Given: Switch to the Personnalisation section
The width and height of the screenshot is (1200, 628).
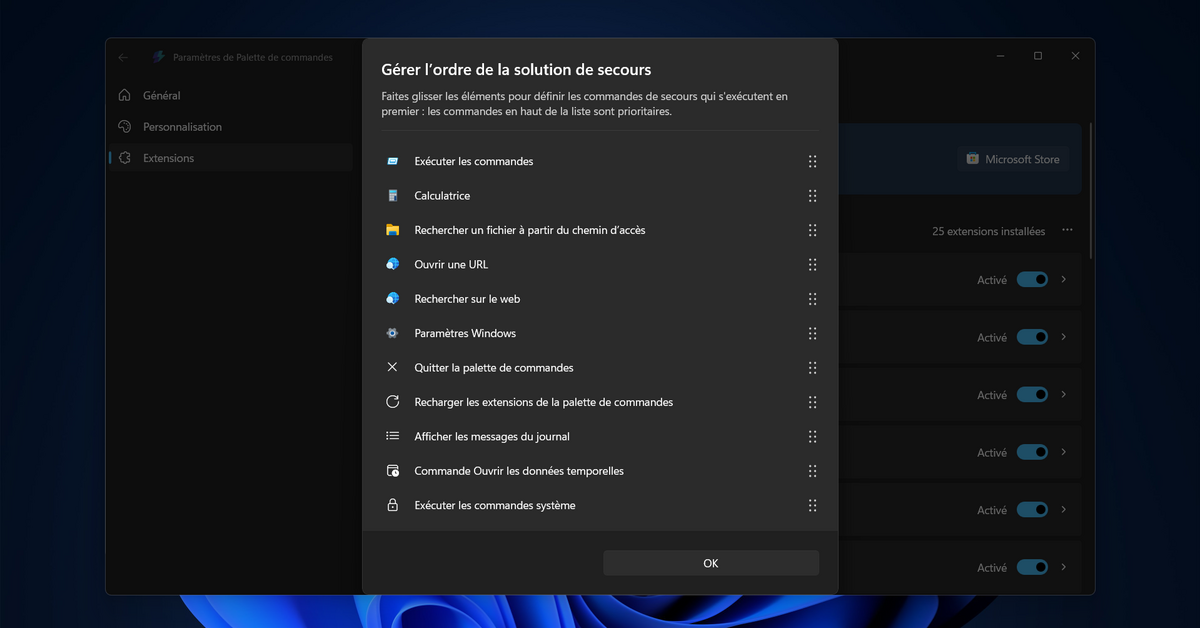Looking at the screenshot, I should pos(182,127).
